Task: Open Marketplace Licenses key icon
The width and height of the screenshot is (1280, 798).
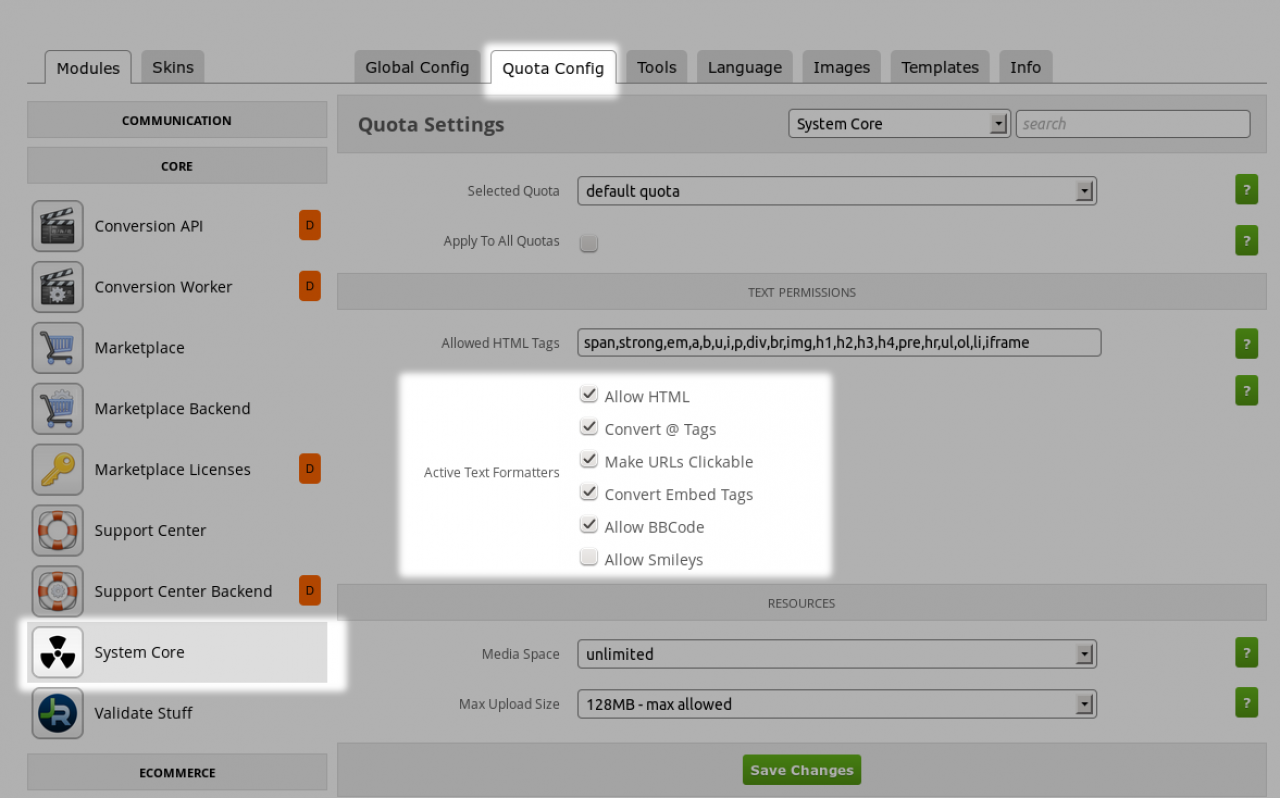Action: click(57, 470)
